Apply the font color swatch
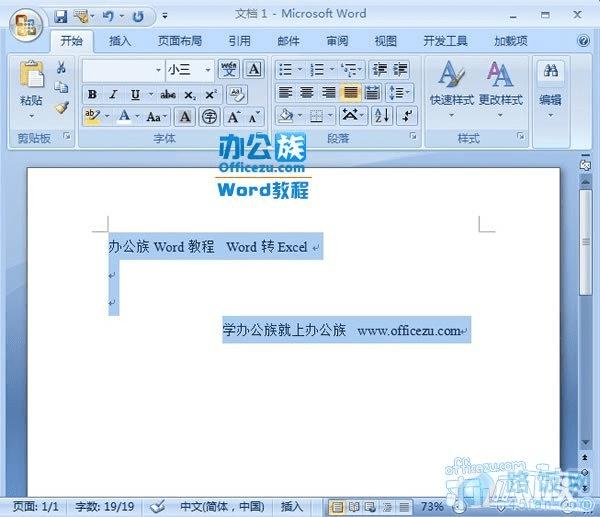The height and width of the screenshot is (517, 600). pos(124,117)
